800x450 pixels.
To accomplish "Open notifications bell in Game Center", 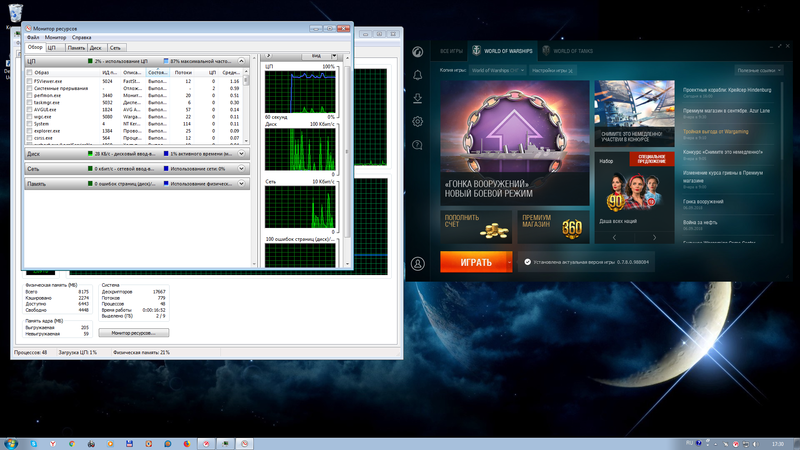I will coord(417,75).
